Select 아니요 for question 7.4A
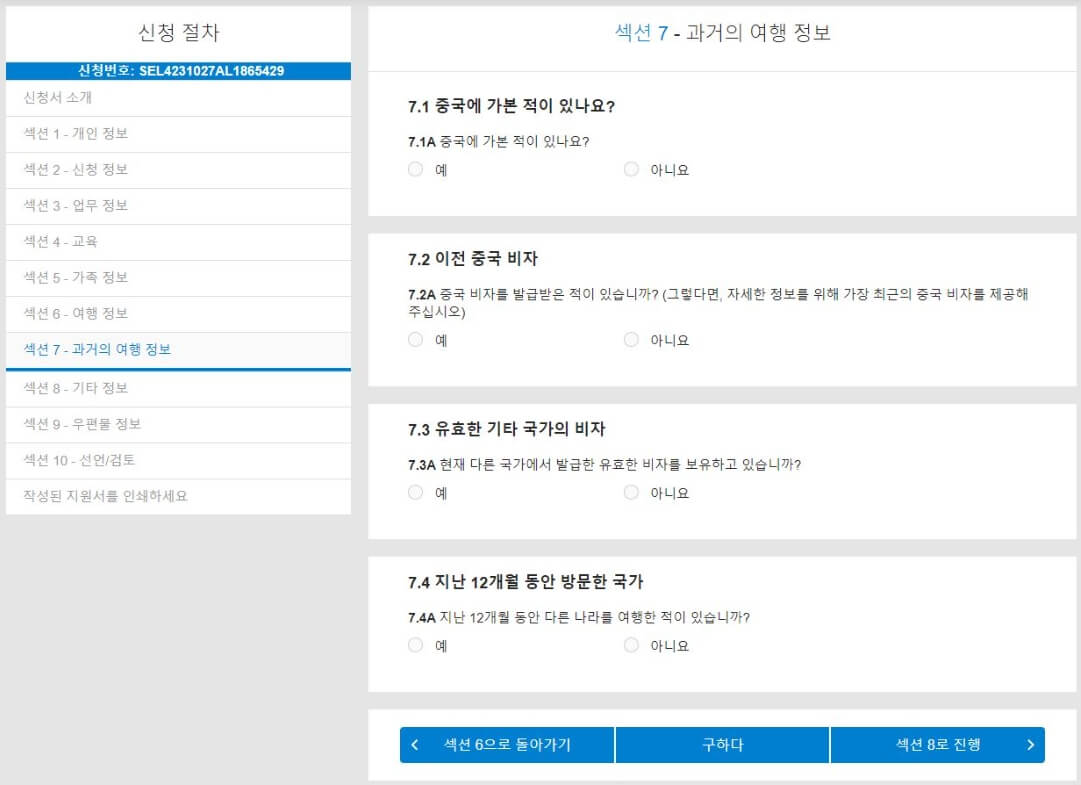Viewport: 1081px width, 785px height. (x=631, y=645)
